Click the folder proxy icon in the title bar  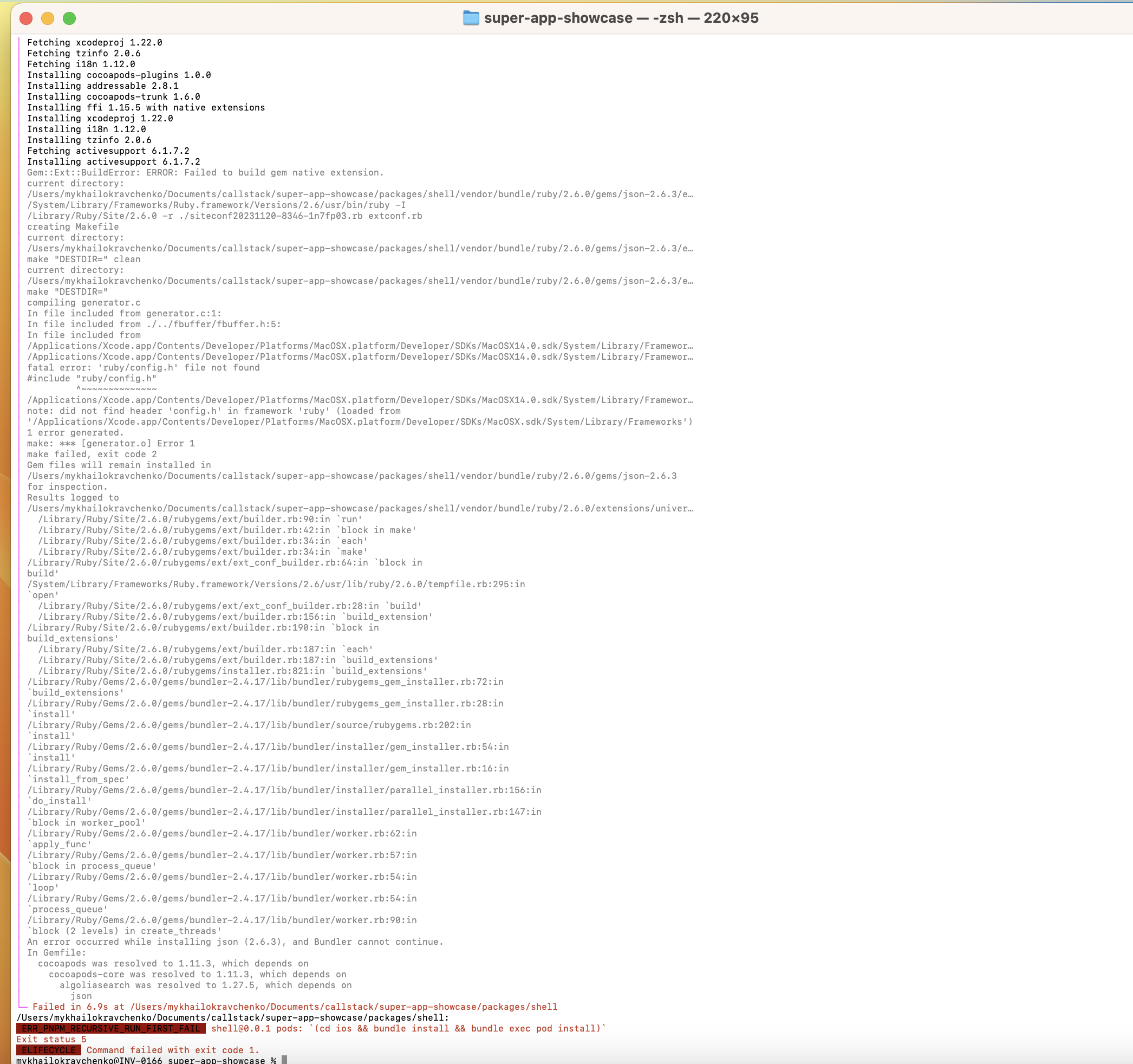471,18
